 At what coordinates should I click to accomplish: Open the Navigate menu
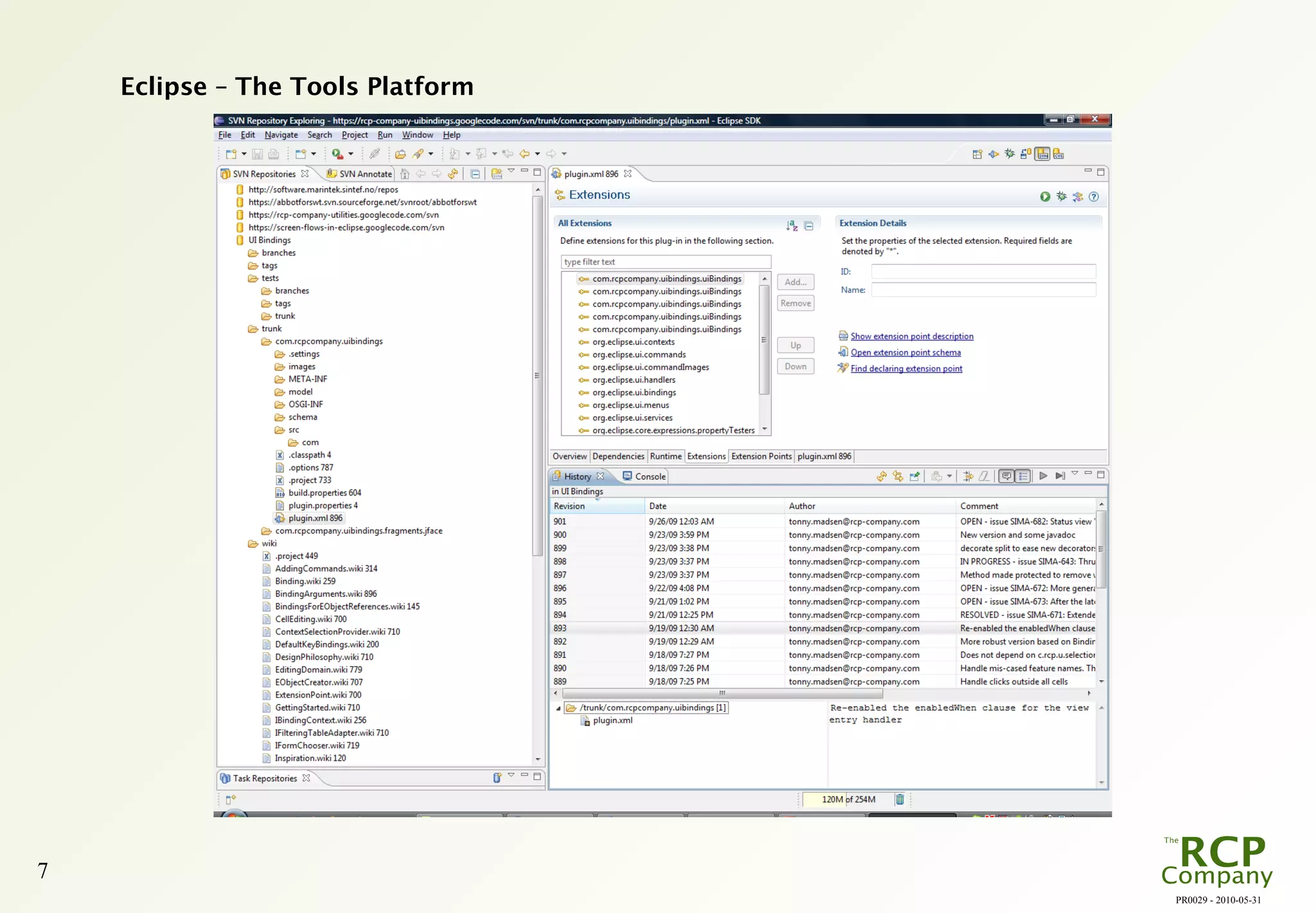pos(281,135)
